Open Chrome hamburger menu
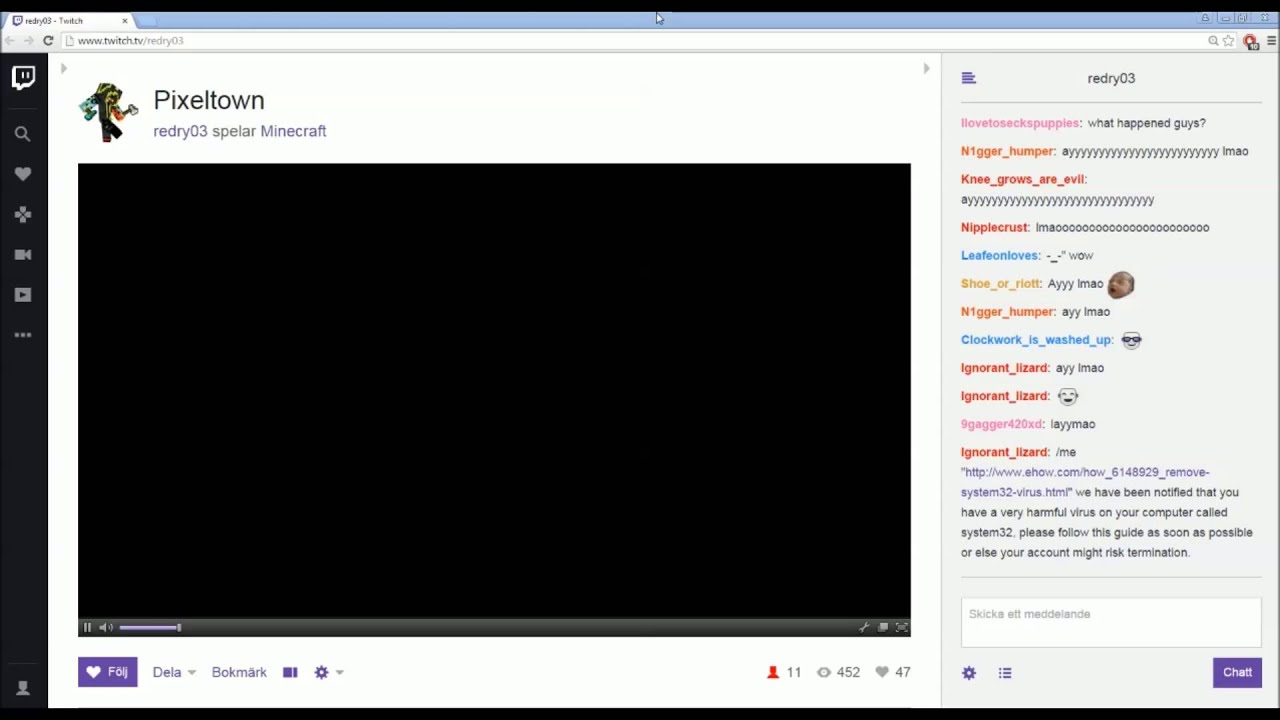 pos(1271,41)
